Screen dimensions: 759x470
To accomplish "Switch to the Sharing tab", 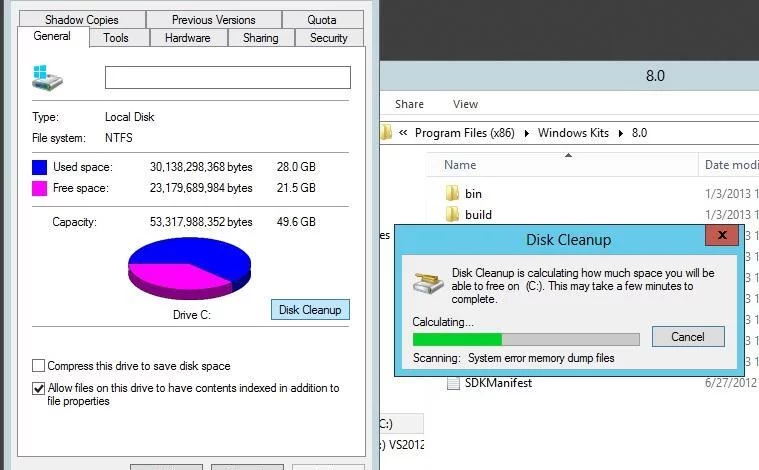I will coord(261,38).
